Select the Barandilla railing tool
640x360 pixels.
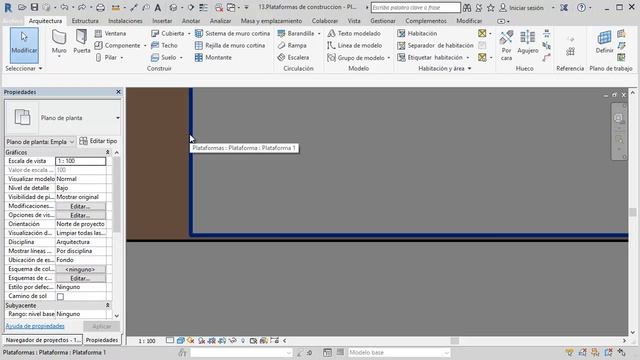(x=296, y=33)
